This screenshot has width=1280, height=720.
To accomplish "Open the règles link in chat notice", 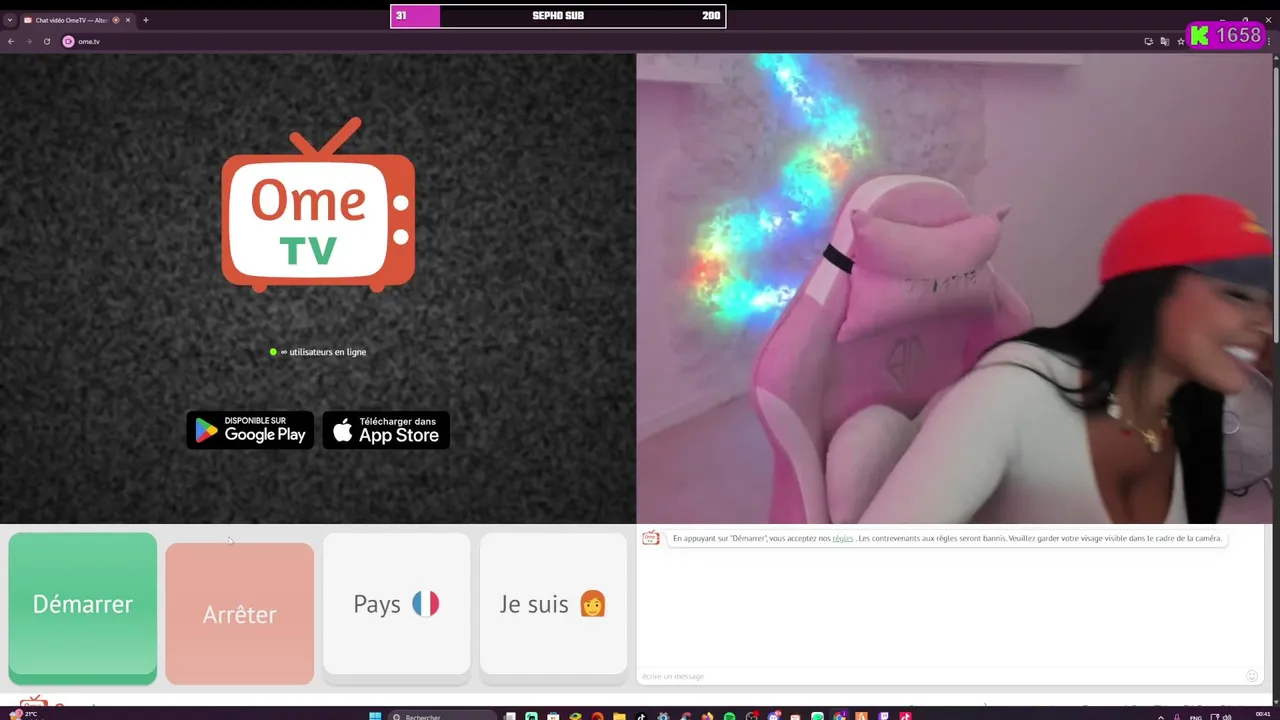I will (x=843, y=538).
